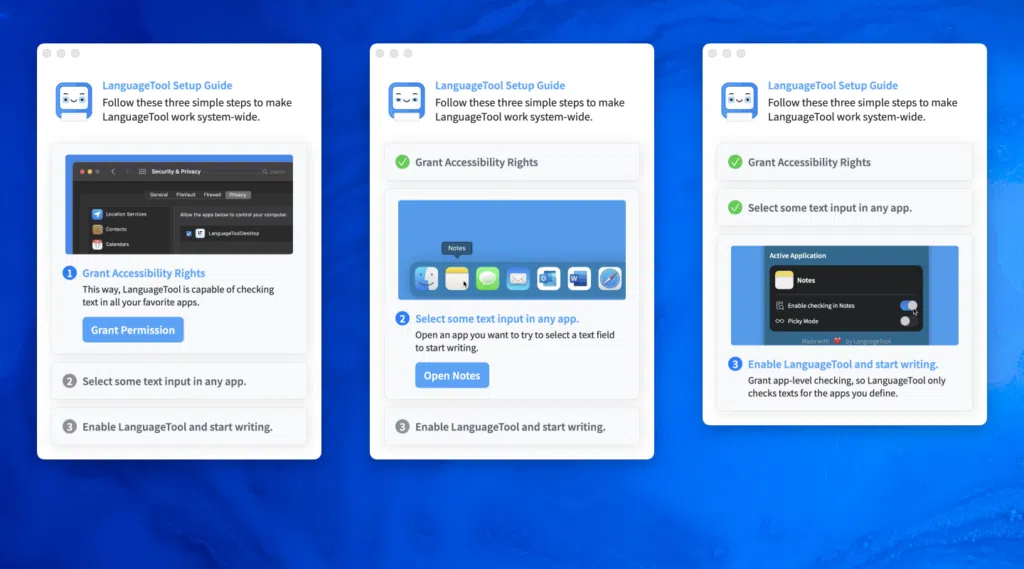This screenshot has width=1024, height=569.
Task: Expand step 3 beneath the Open Notes button
Action: click(x=512, y=426)
